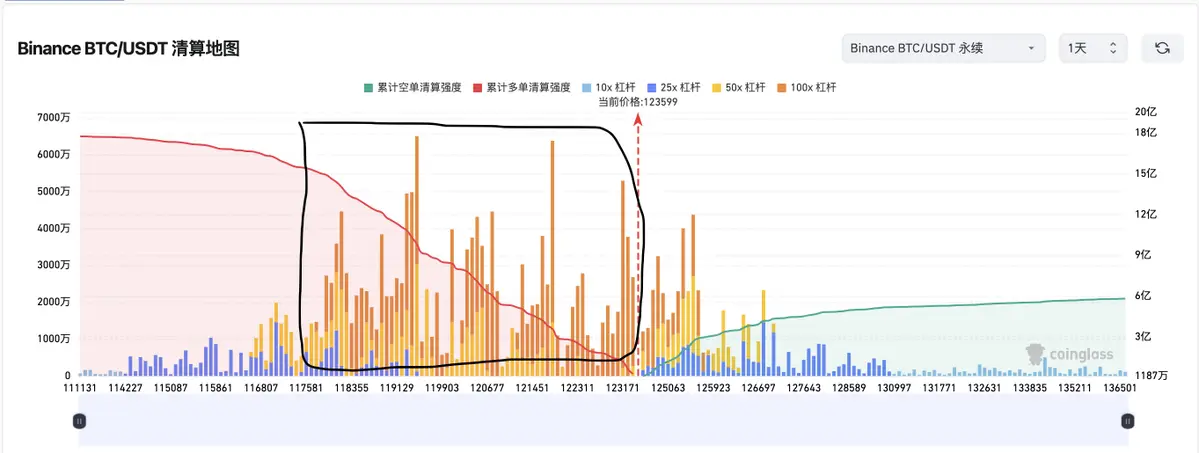This screenshot has height=453, width=1199.
Task: Click x-axis label 114227
Action: pyautogui.click(x=125, y=388)
